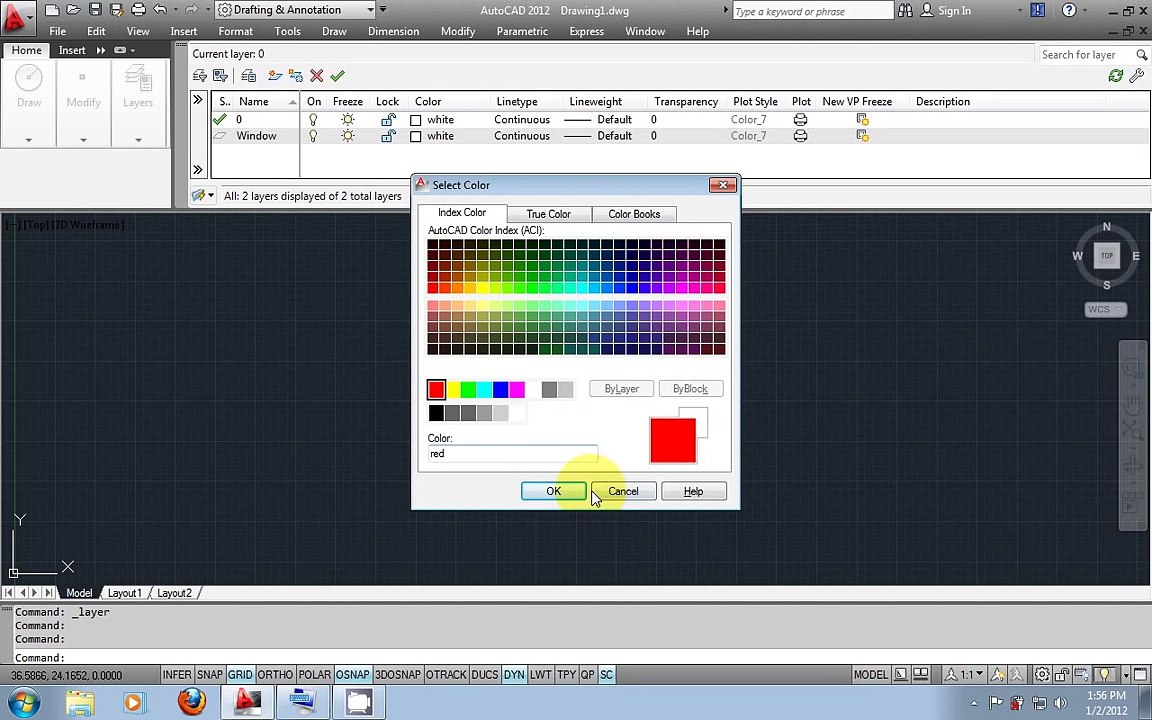Click the New drawing icon
The image size is (1152, 720).
(51, 10)
